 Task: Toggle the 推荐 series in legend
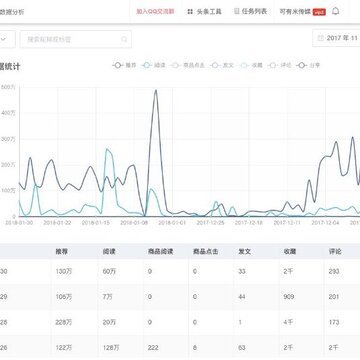click(x=124, y=65)
